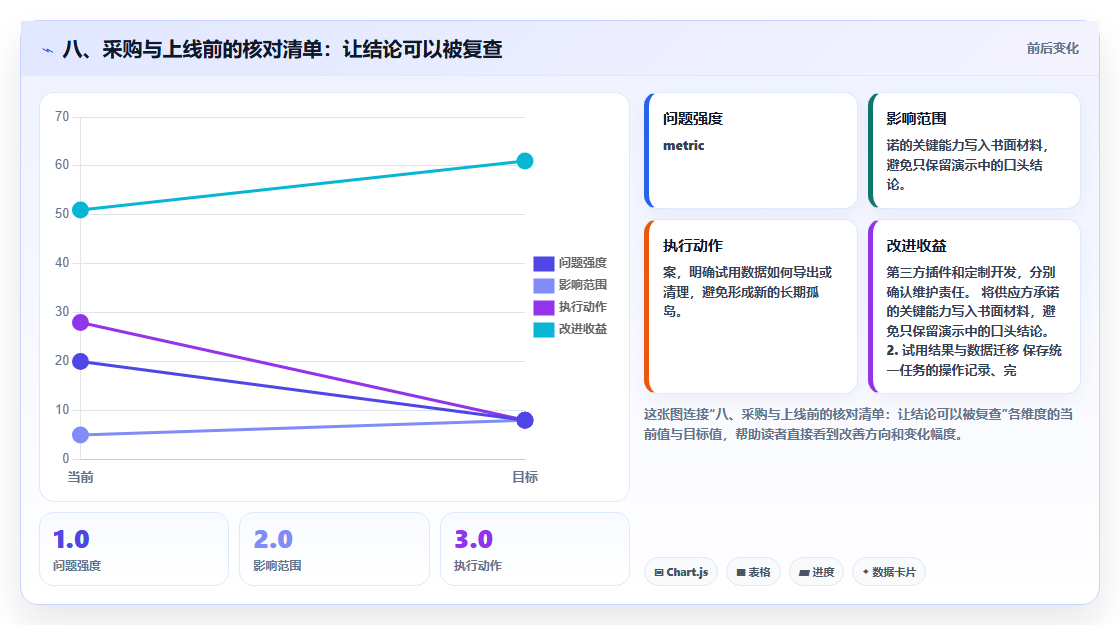Viewport: 1120px width, 625px height.
Task: Select the 3.0 执行动作 stat card
Action: coord(535,549)
